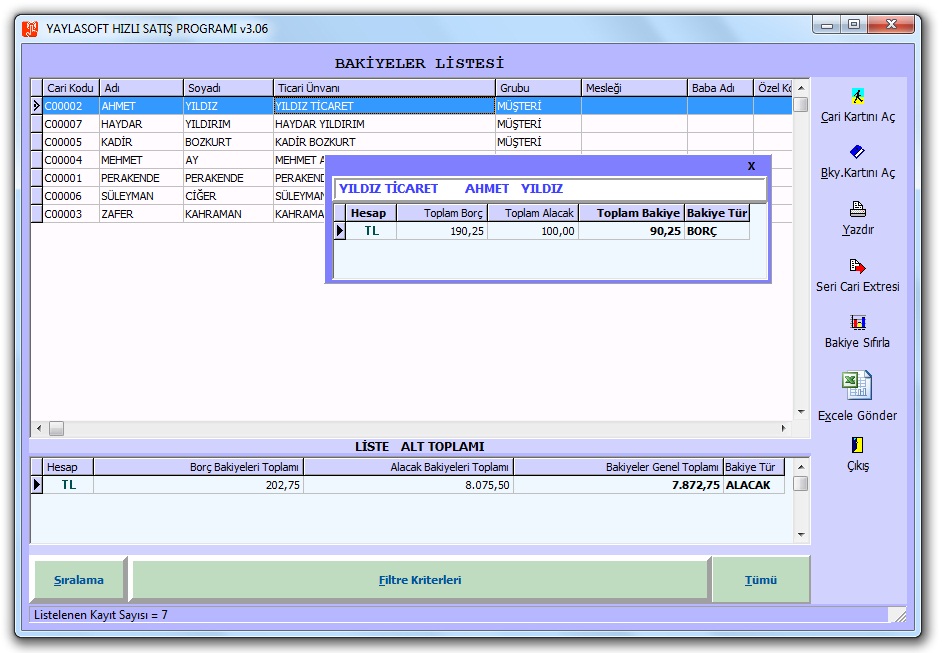Click the horizontal scrollbar left arrow
This screenshot has height=653, width=943.
[39, 428]
